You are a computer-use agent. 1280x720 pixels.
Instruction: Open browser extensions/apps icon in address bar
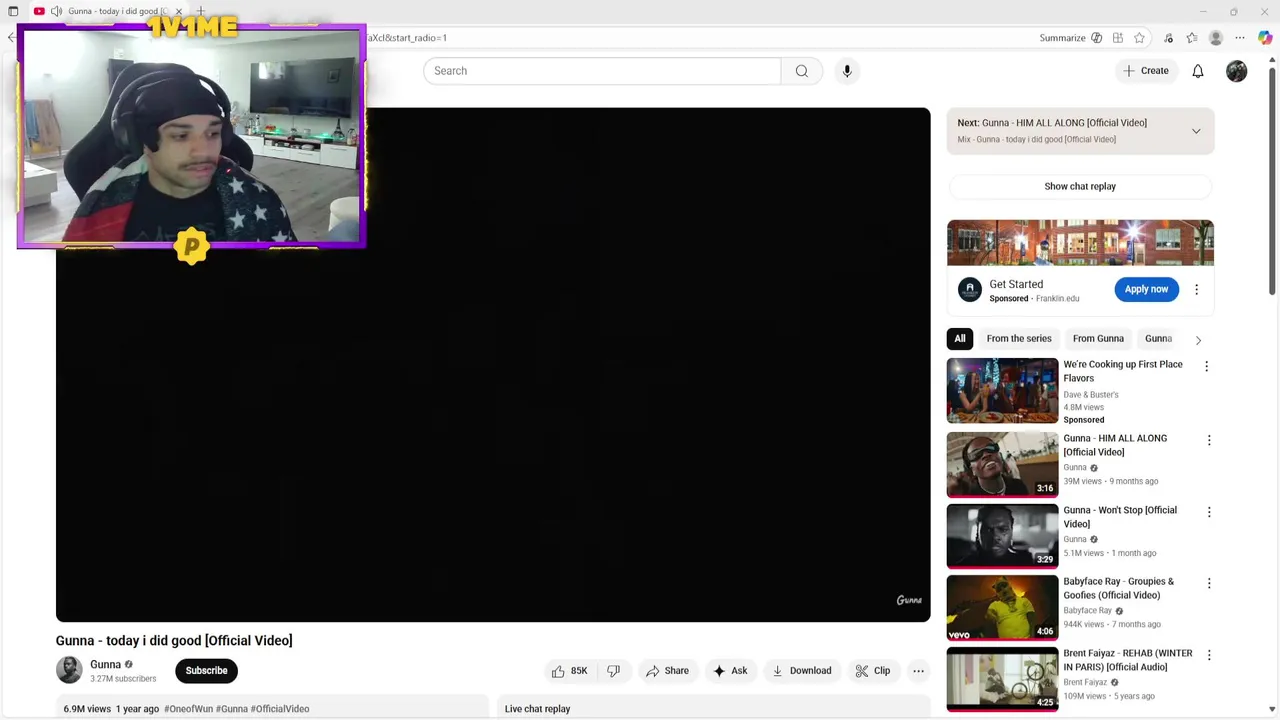coord(1118,38)
